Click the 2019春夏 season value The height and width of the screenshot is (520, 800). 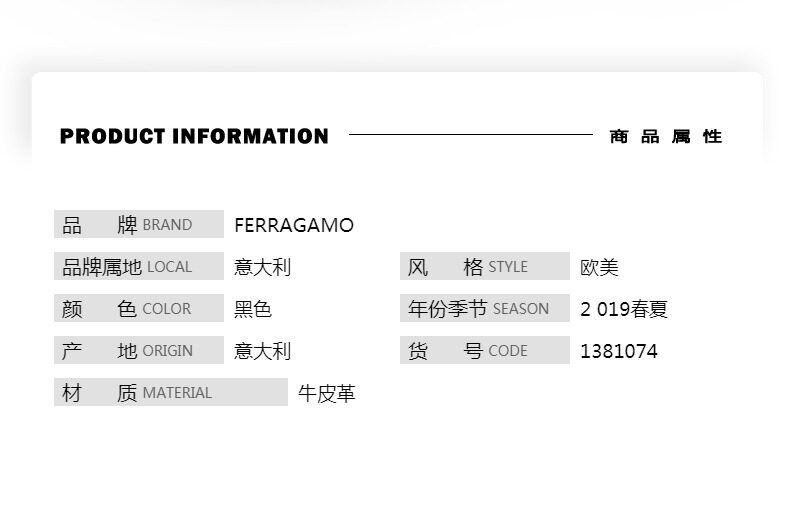tap(624, 309)
